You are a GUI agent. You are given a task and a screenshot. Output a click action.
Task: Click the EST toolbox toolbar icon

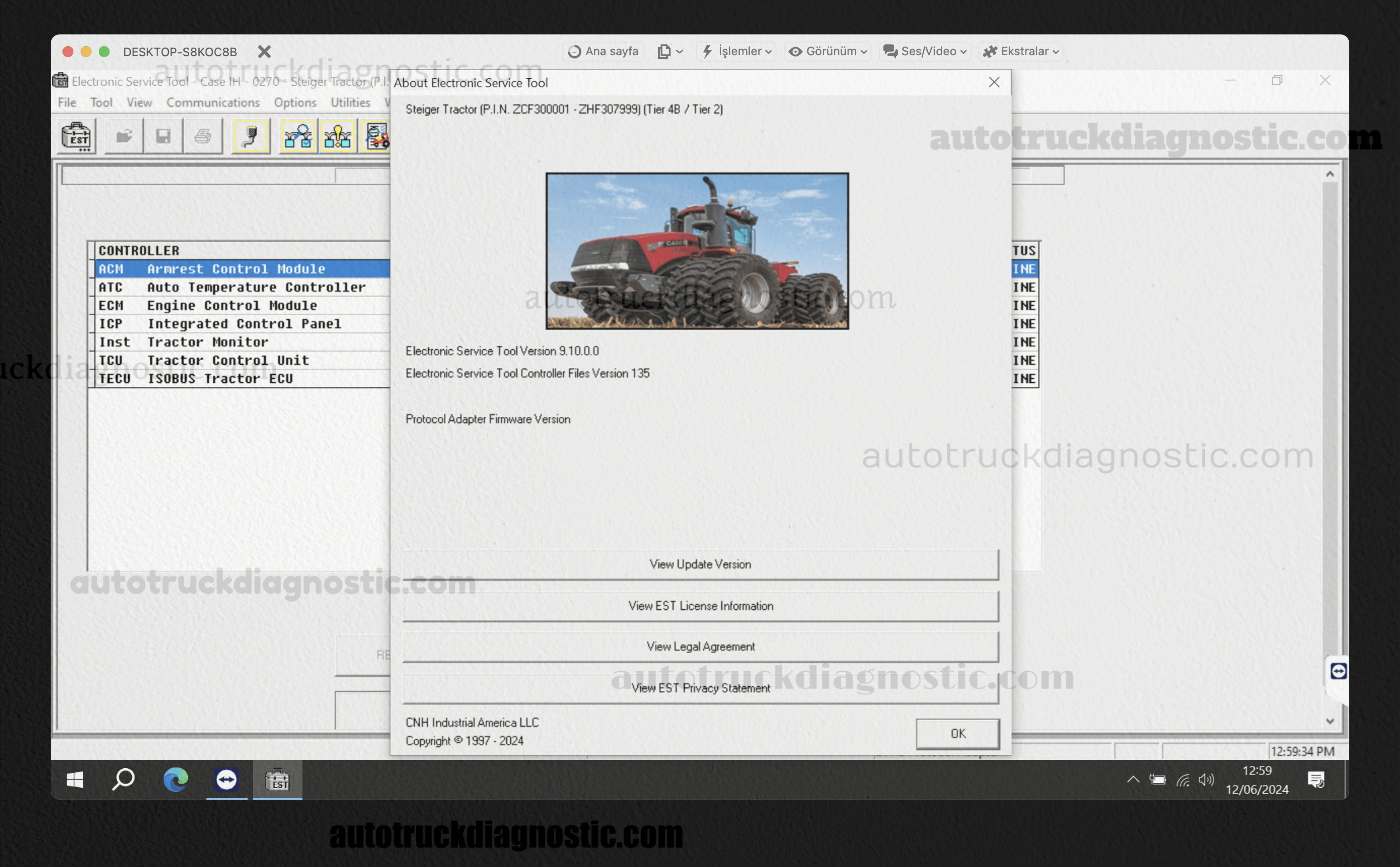[76, 136]
